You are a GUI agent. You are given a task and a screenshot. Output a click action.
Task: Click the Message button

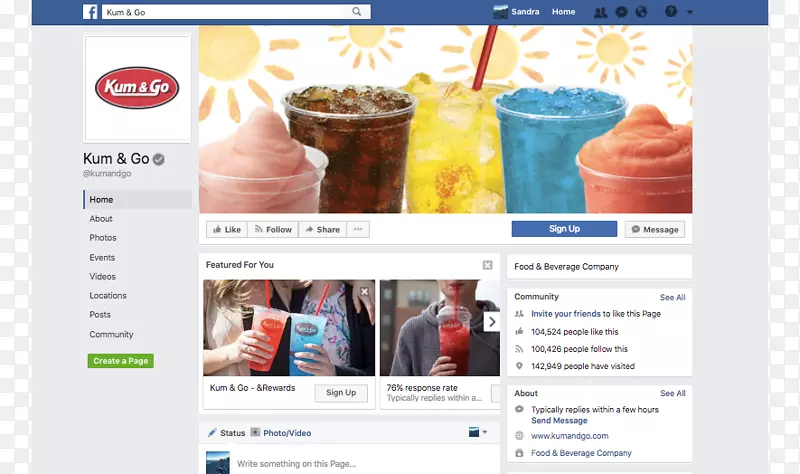click(655, 229)
